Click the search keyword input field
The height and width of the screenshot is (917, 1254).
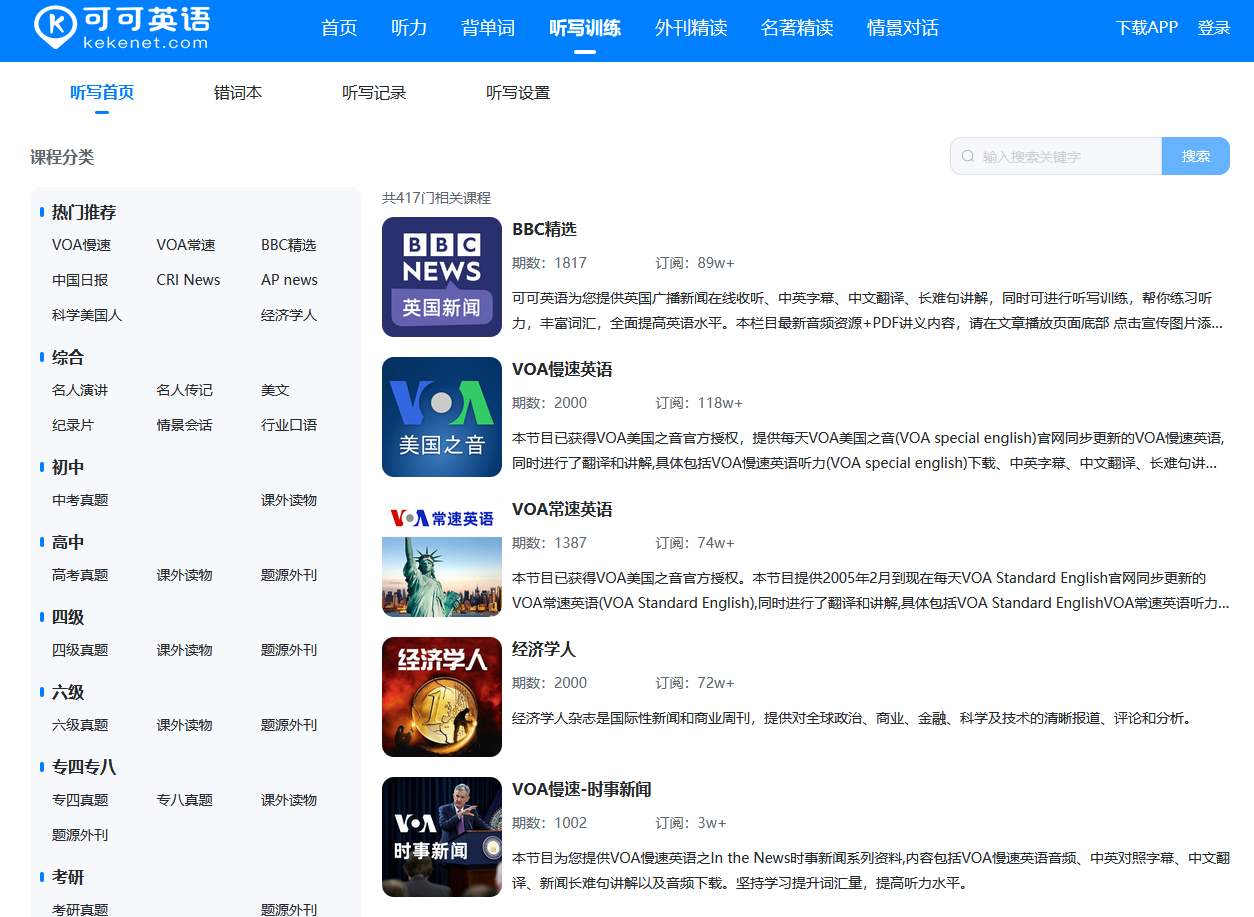coord(1066,157)
